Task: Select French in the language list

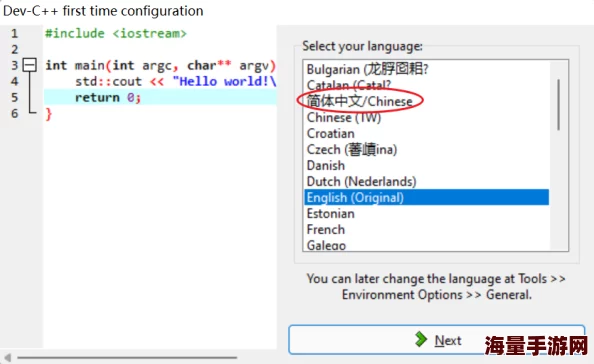Action: click(x=427, y=230)
